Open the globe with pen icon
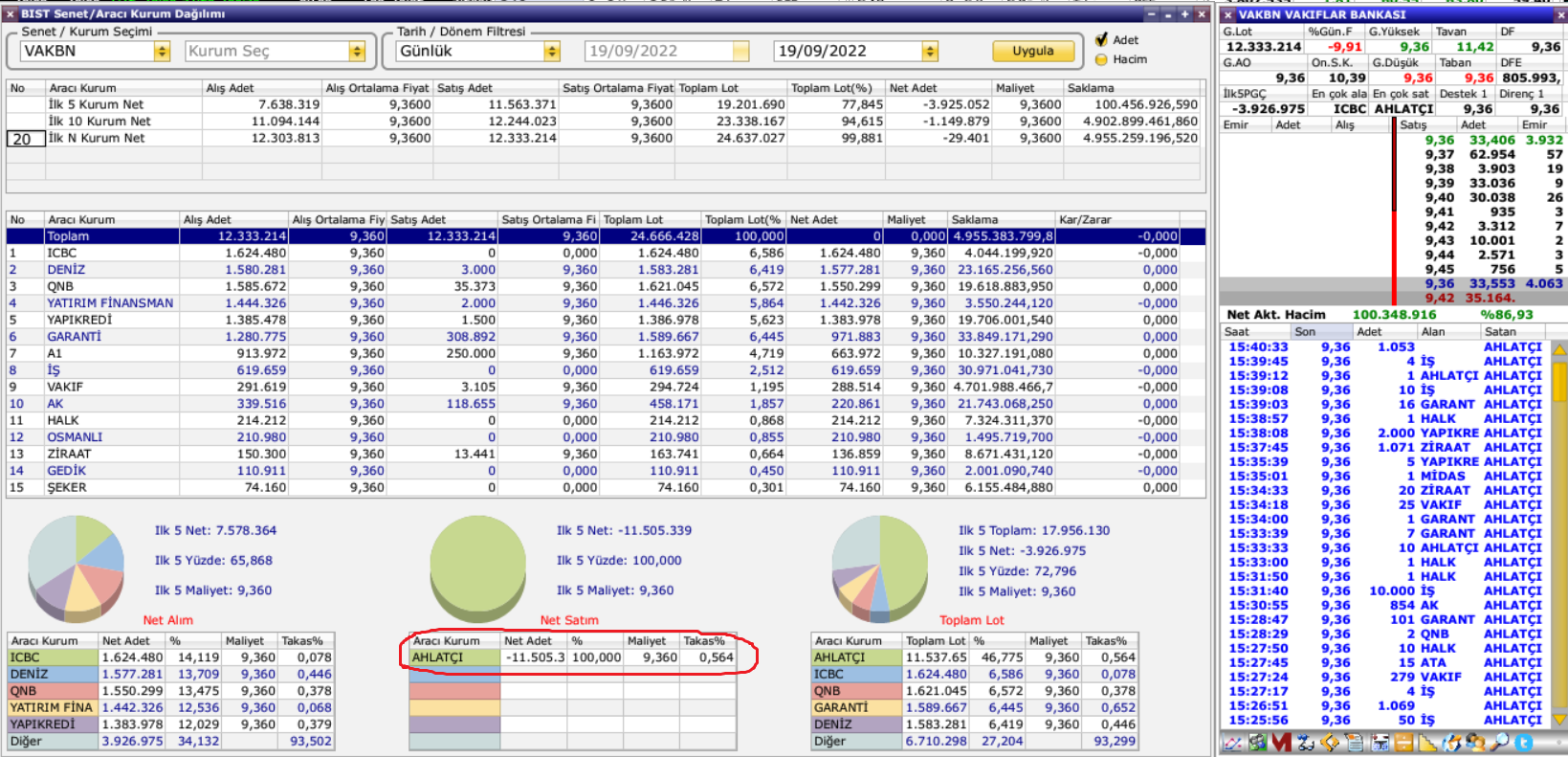This screenshot has width=1568, height=757. [1452, 743]
